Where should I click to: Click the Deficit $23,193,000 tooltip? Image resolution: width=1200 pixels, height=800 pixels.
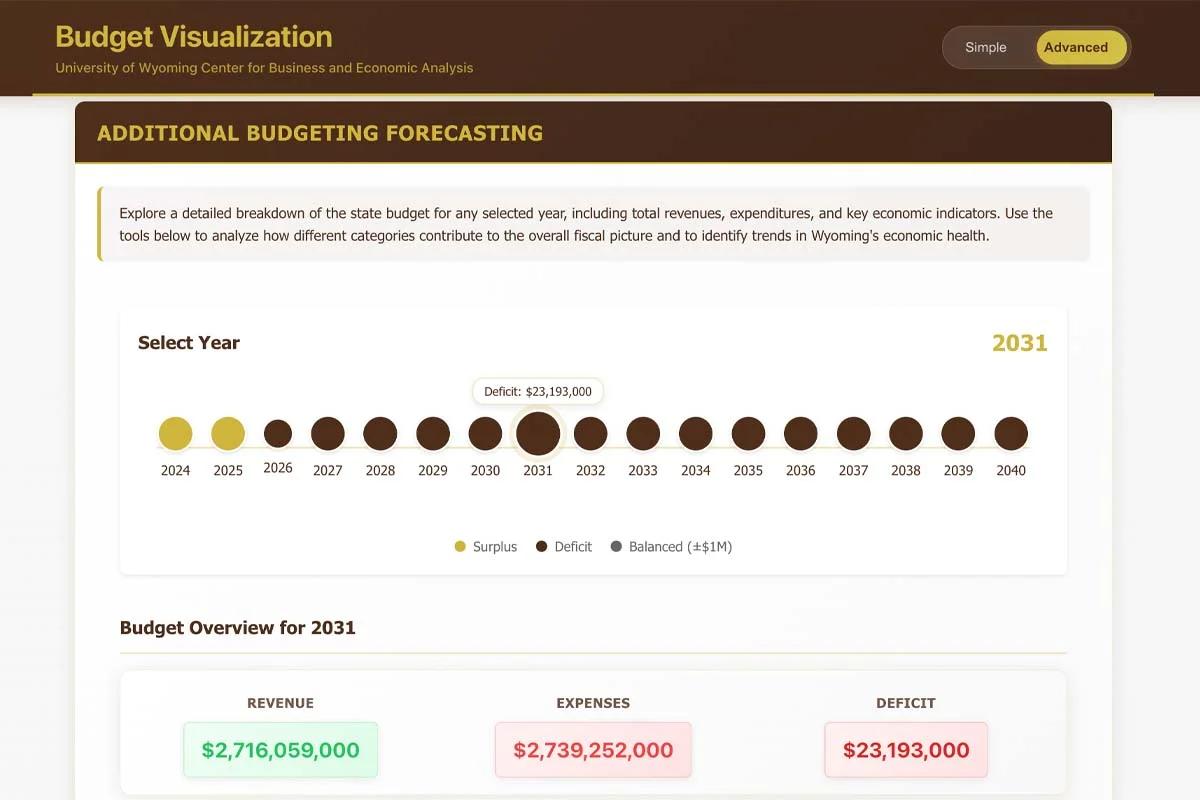tap(537, 391)
